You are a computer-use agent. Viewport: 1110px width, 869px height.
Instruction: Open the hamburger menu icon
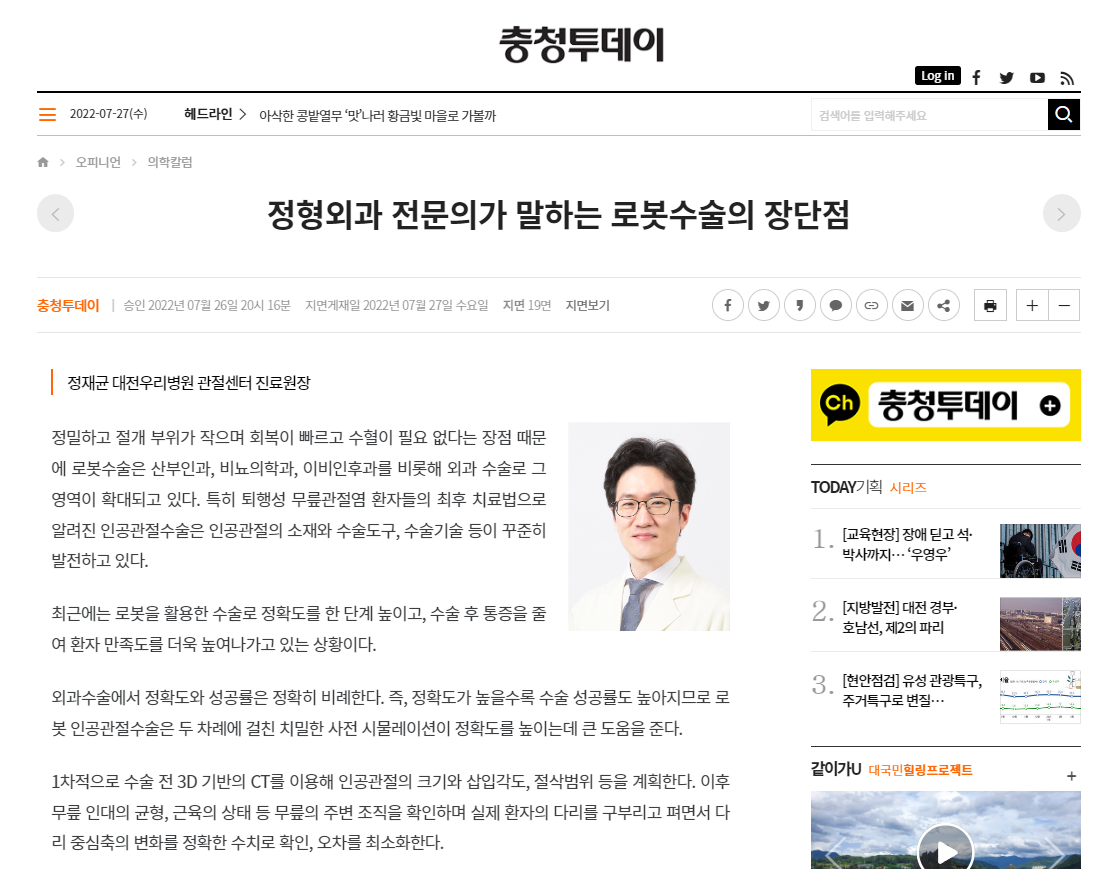[47, 115]
